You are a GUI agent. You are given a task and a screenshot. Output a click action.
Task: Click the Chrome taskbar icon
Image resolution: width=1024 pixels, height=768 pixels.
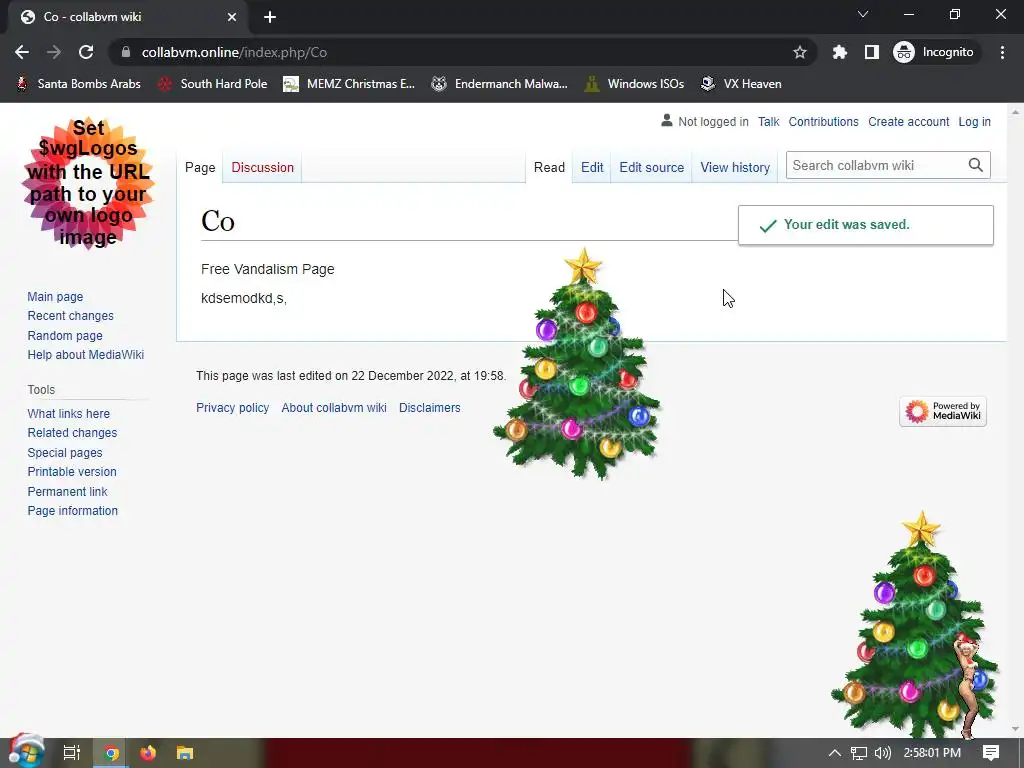click(112, 753)
